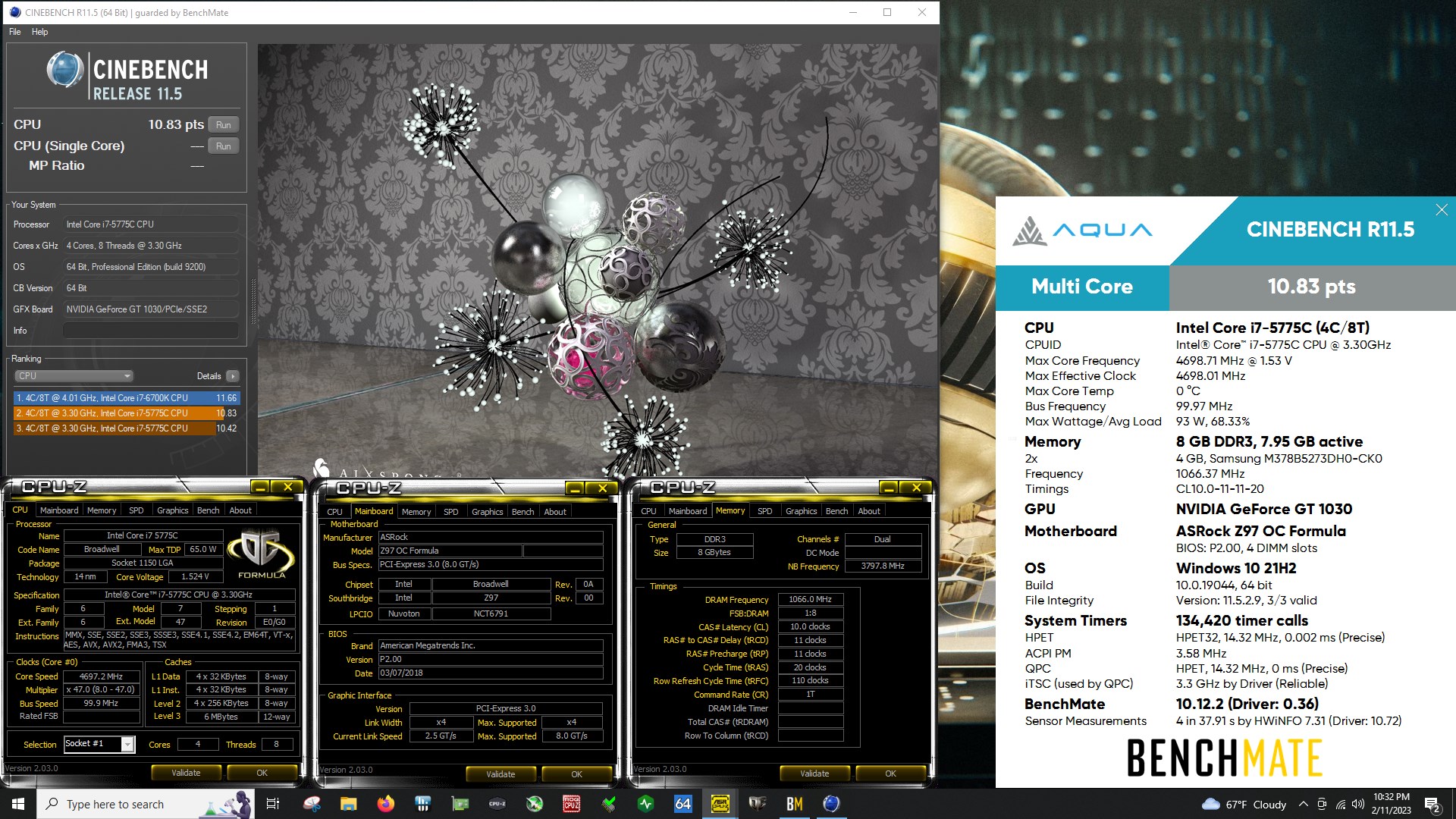
Task: Open Socket #1 selection dropdown in CPU-Z
Action: point(99,744)
